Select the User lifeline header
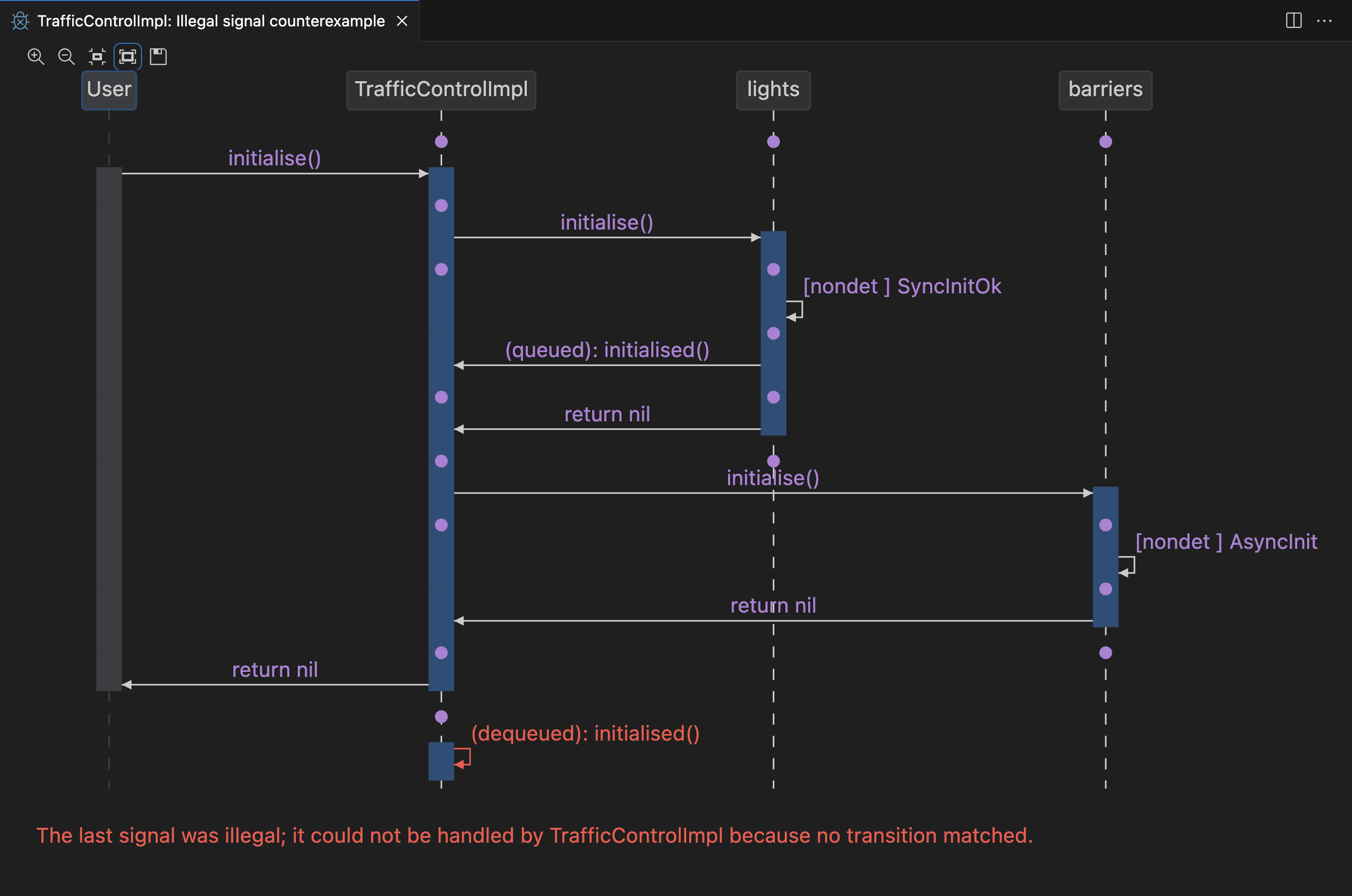The height and width of the screenshot is (896, 1352). click(109, 90)
